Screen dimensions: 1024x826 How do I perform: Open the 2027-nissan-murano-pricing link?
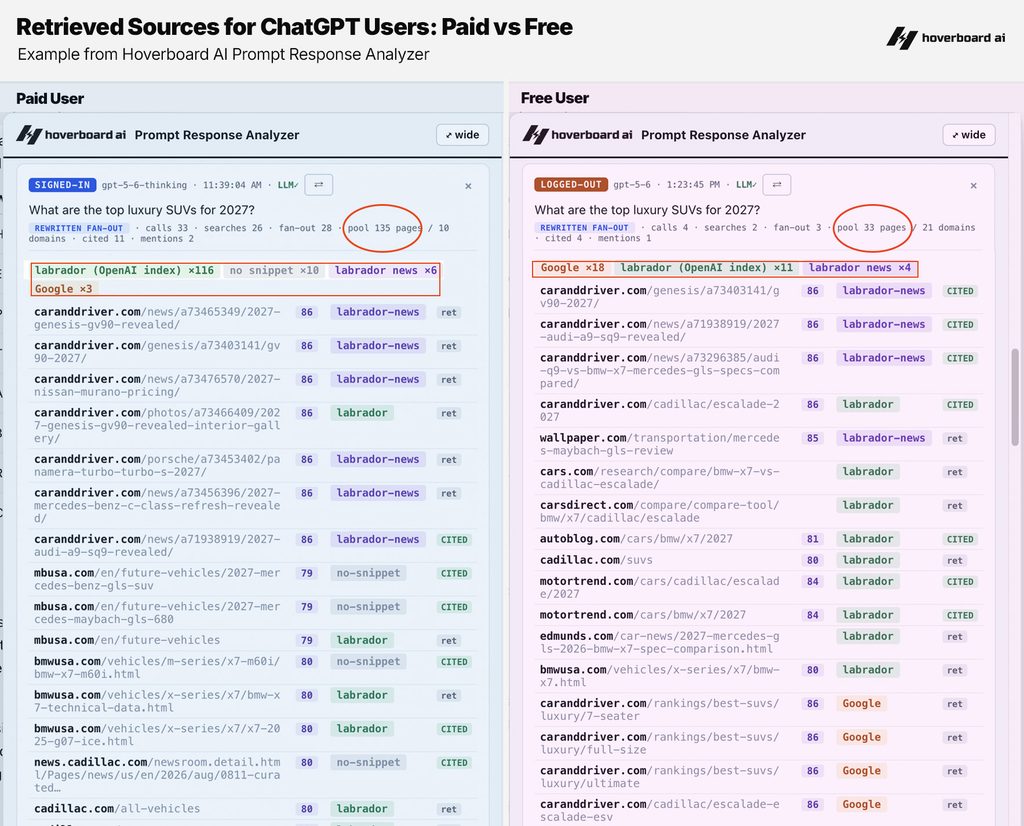click(157, 385)
